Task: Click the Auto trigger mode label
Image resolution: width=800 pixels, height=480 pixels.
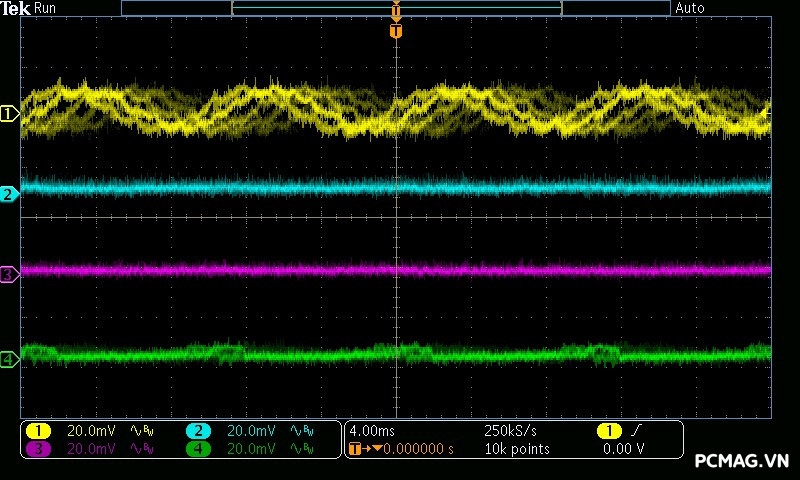Action: pyautogui.click(x=690, y=8)
